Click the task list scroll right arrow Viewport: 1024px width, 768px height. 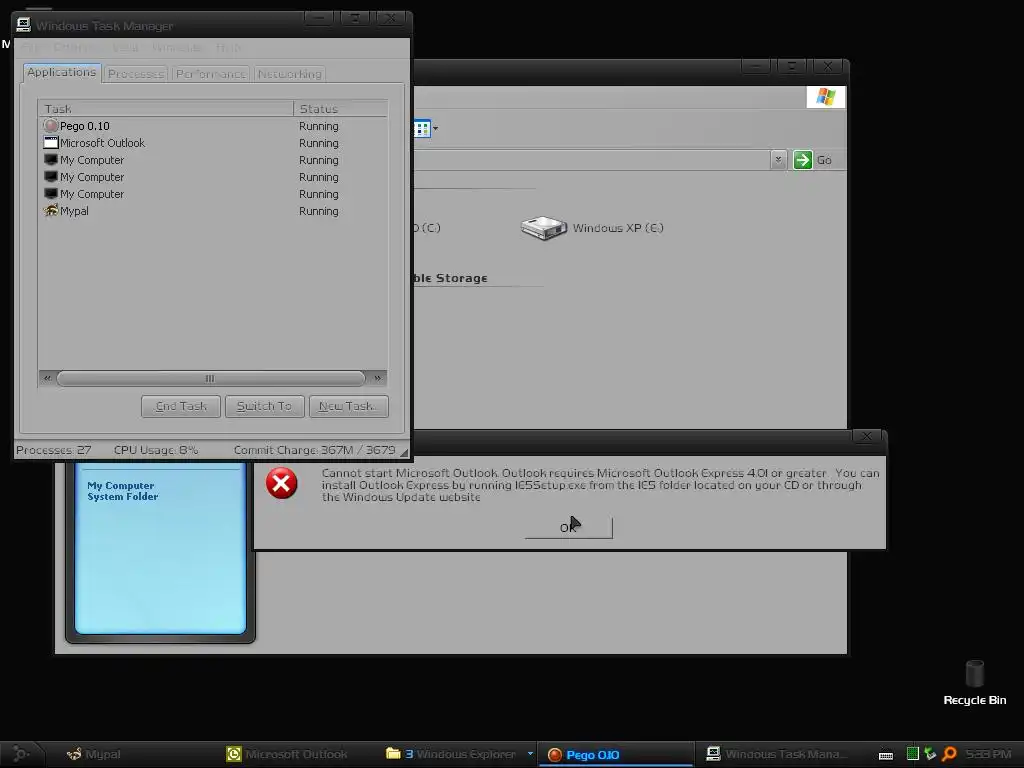377,378
